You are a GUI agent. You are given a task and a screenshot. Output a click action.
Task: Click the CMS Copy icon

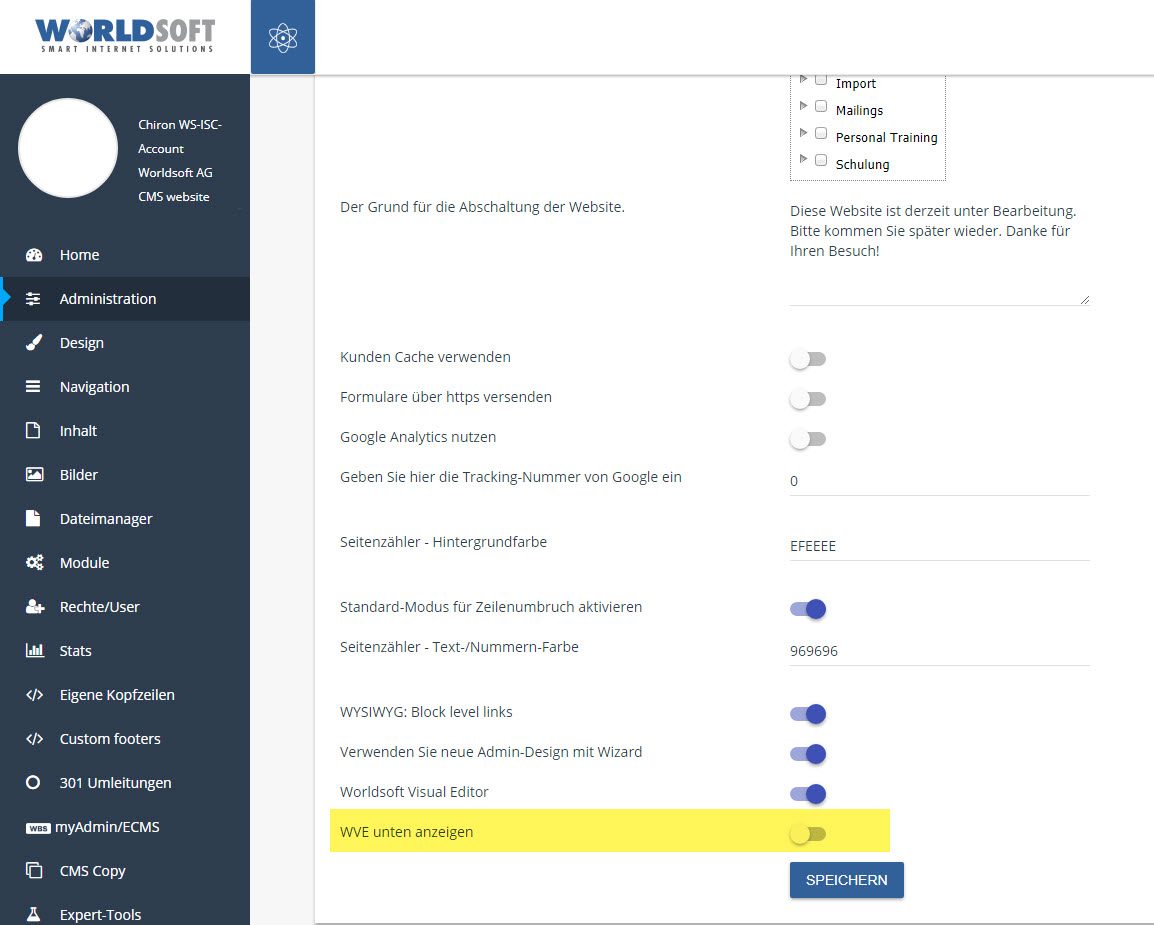[x=34, y=871]
